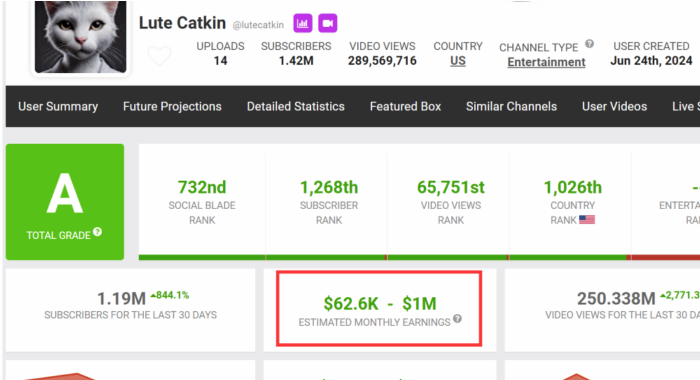Open the Similar Channels tab
Screen dimensions: 700x380
512,106
